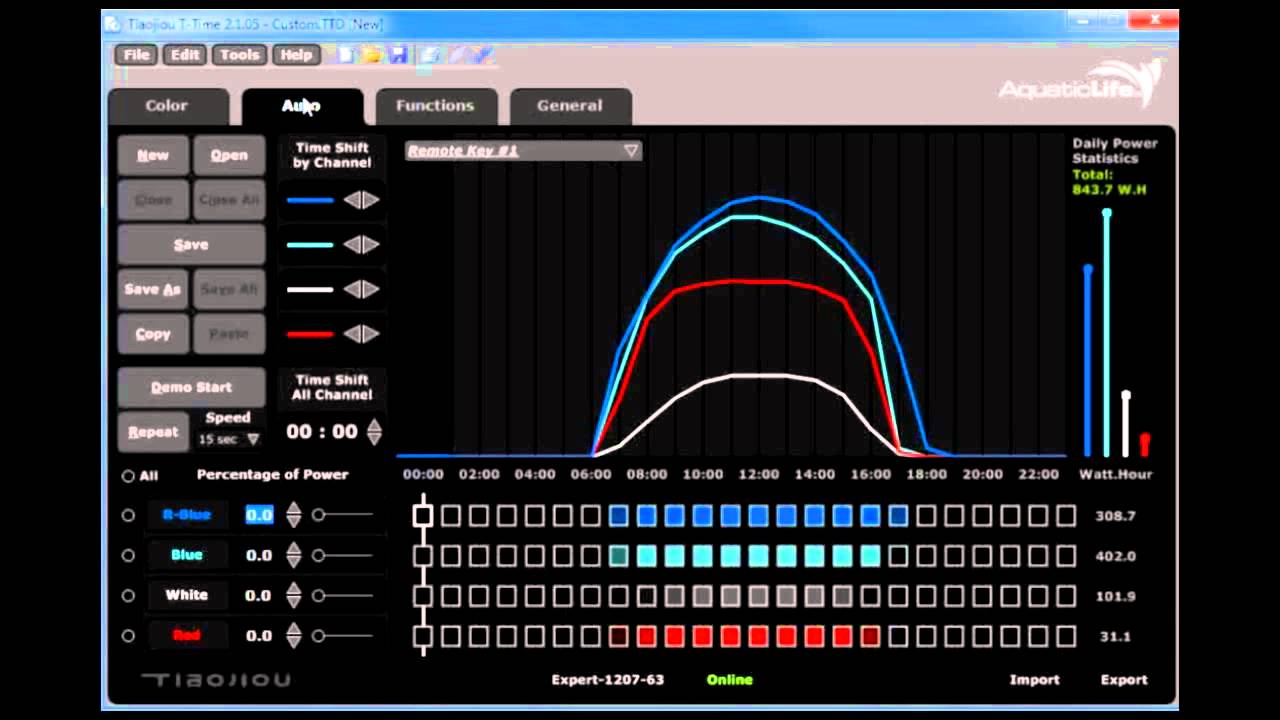The image size is (1280, 720).
Task: Open the Tools menu
Action: 240,55
